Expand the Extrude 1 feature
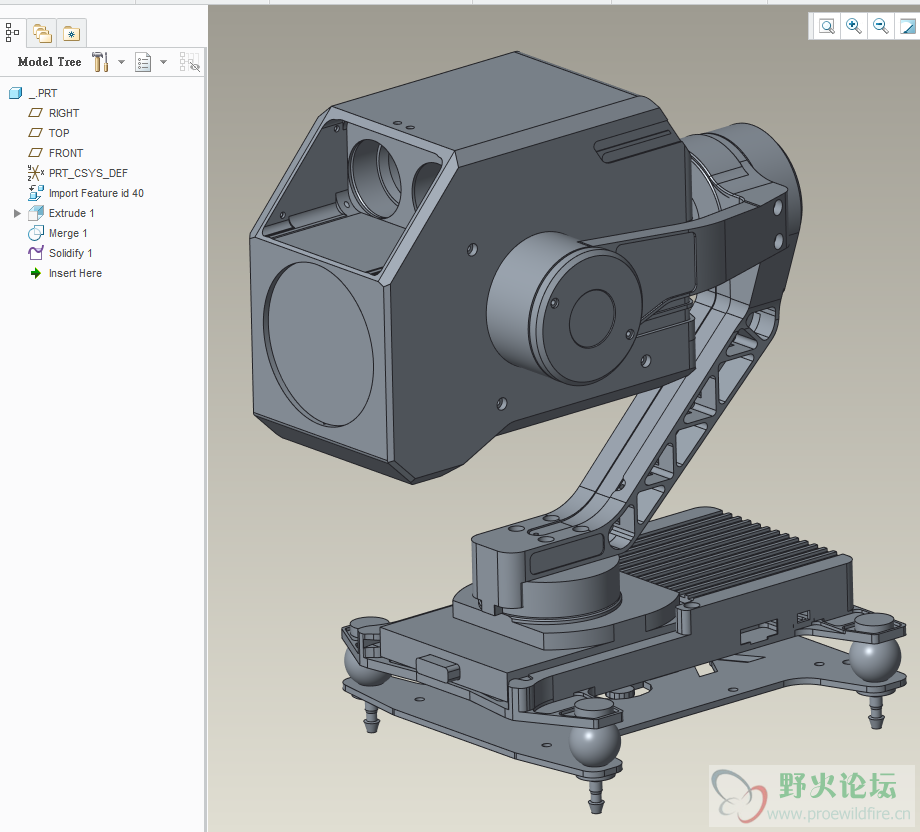This screenshot has height=832, width=920. coord(17,213)
